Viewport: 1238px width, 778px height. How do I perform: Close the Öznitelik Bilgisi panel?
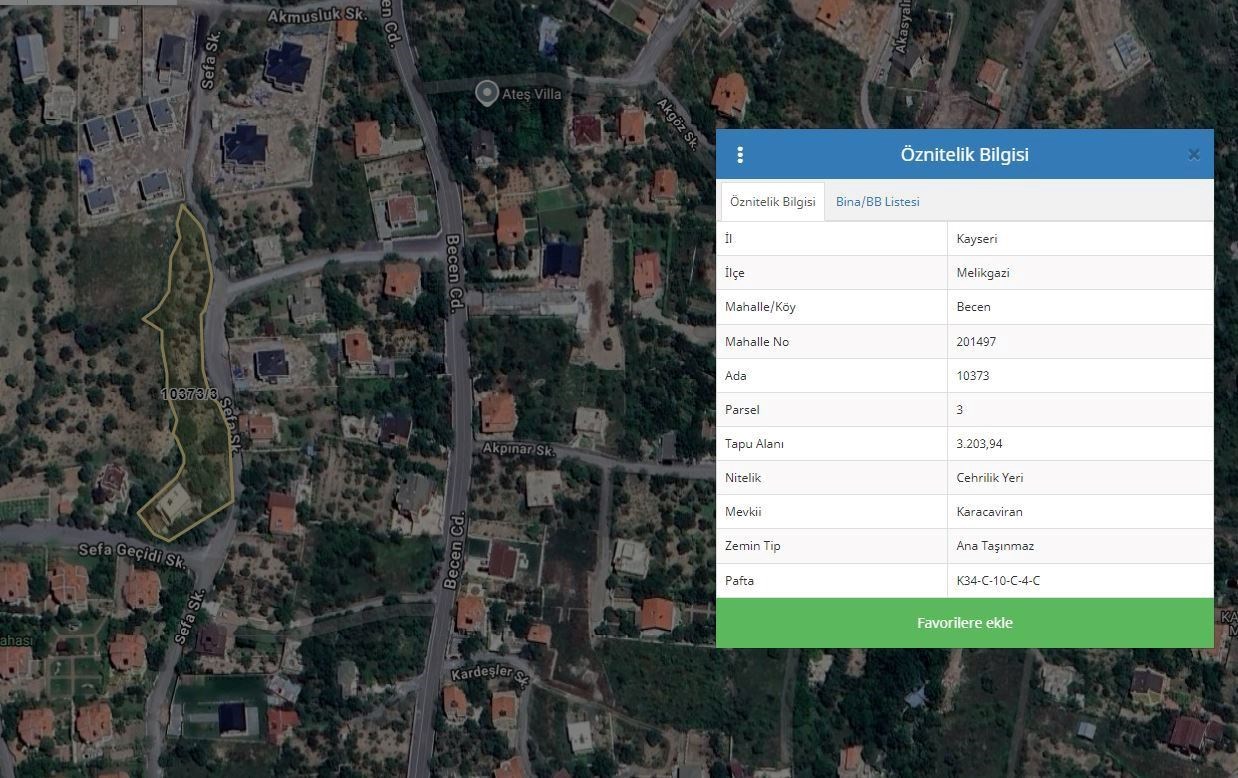point(1193,155)
